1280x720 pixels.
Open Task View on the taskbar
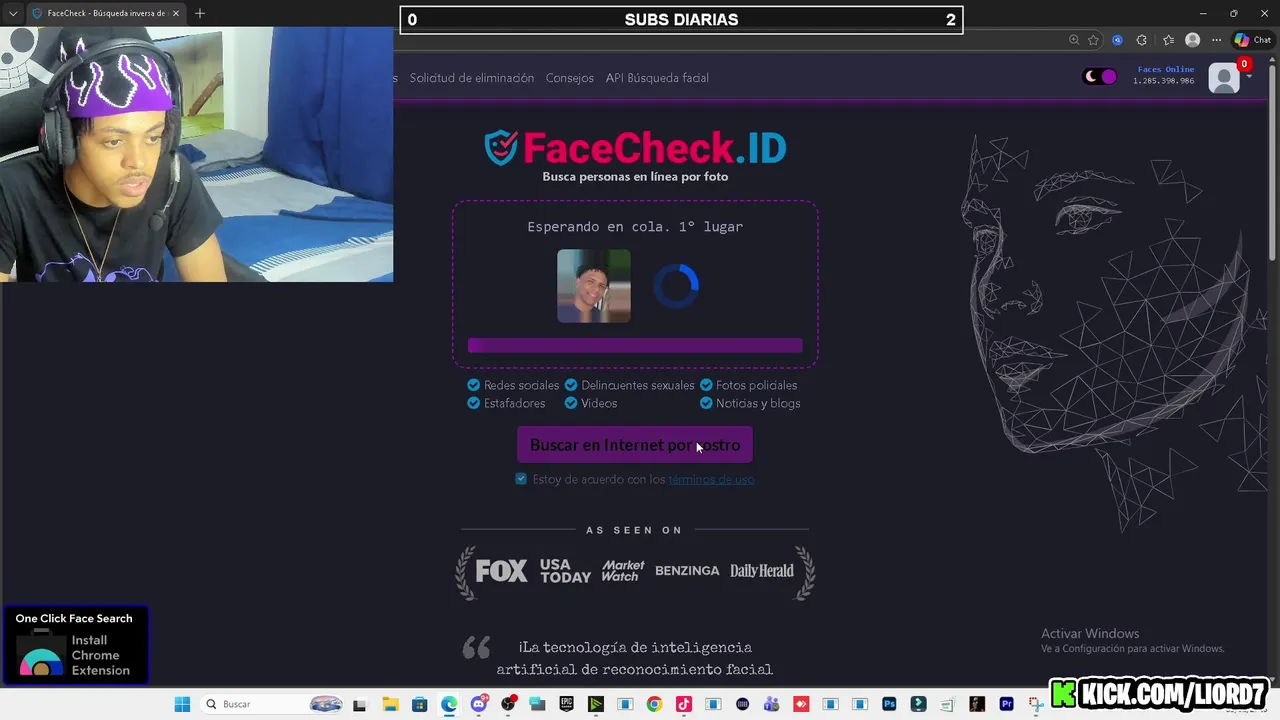[x=360, y=704]
